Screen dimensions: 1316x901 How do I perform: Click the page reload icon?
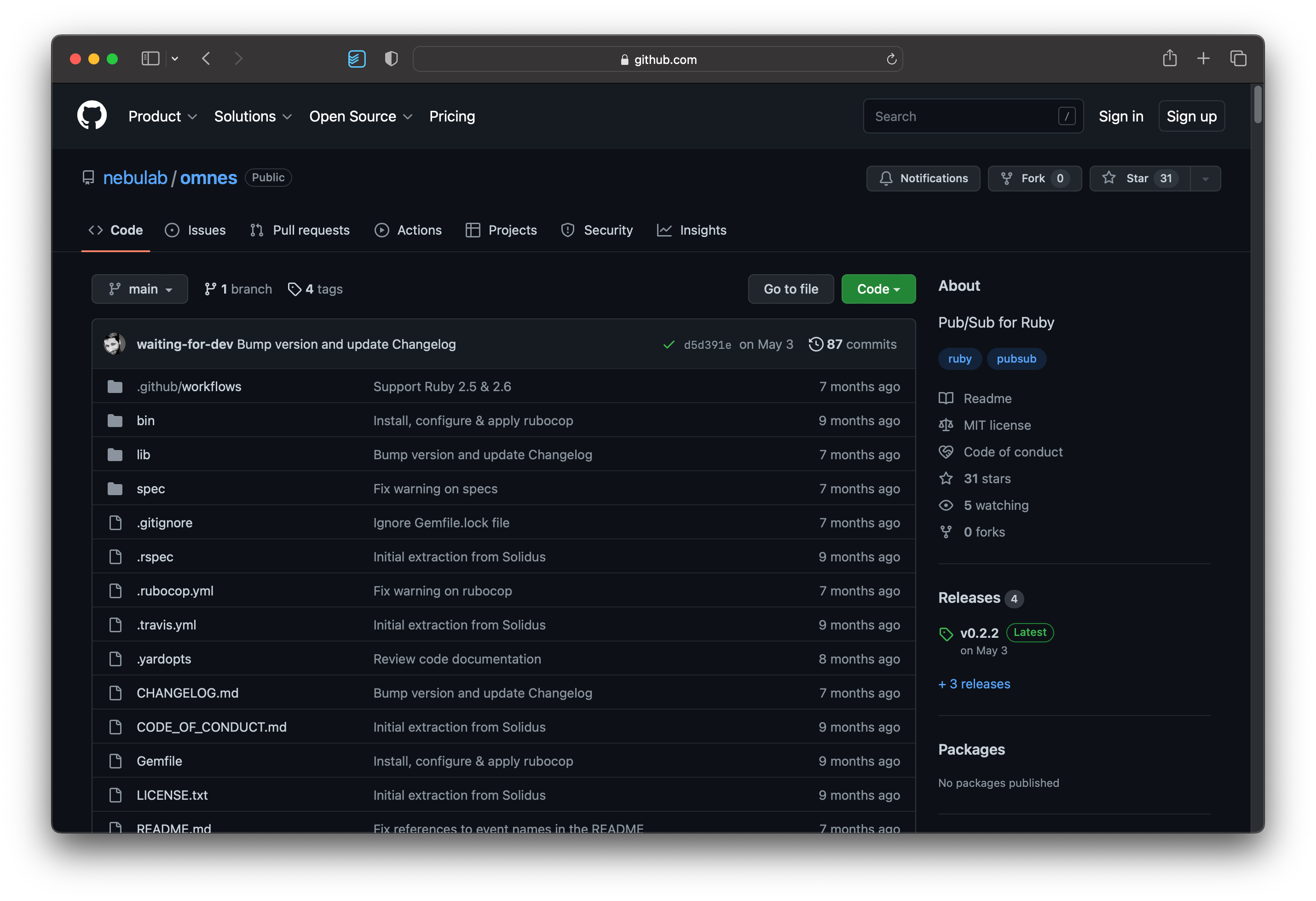click(x=891, y=59)
